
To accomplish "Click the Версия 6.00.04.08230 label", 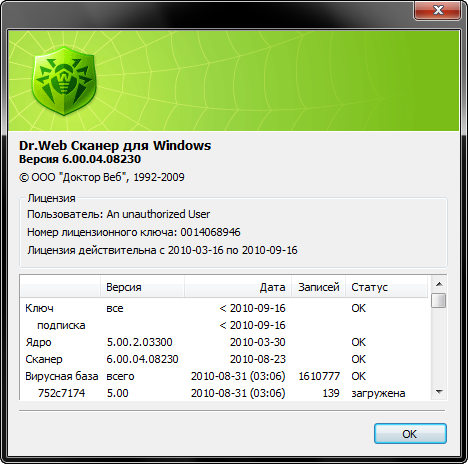I will [80, 159].
